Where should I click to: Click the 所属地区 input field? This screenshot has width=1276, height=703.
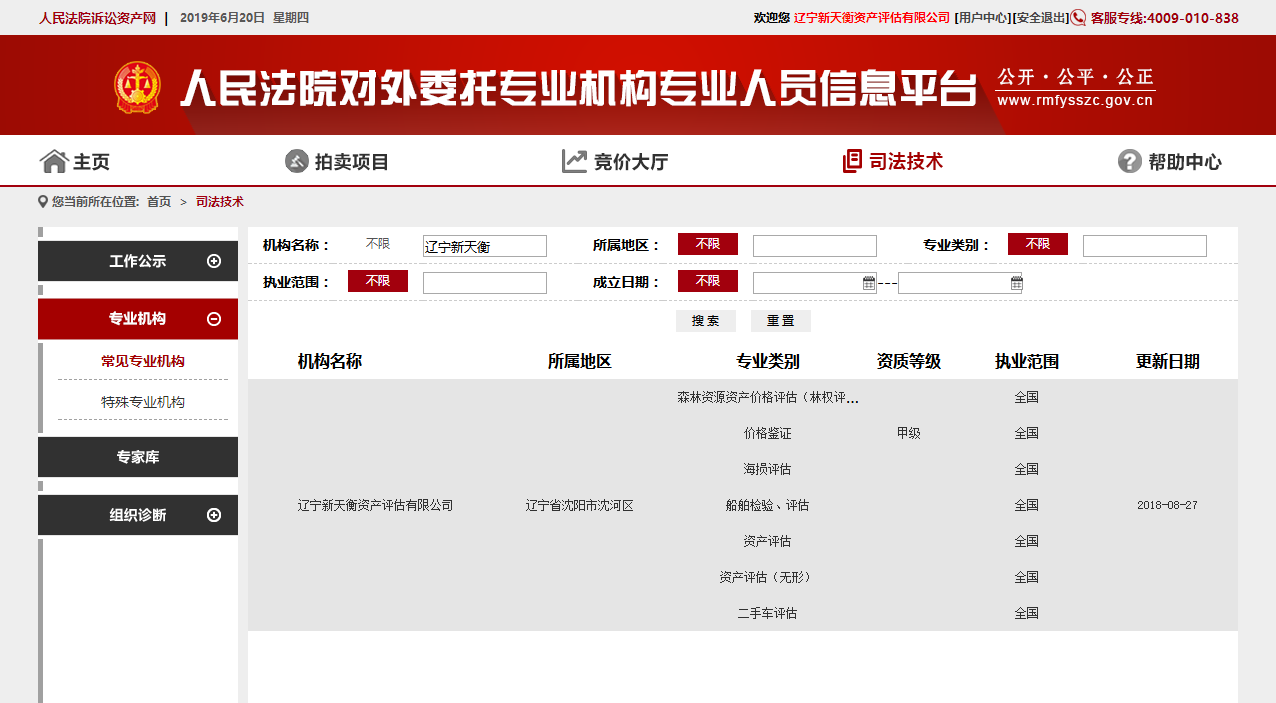(x=815, y=246)
